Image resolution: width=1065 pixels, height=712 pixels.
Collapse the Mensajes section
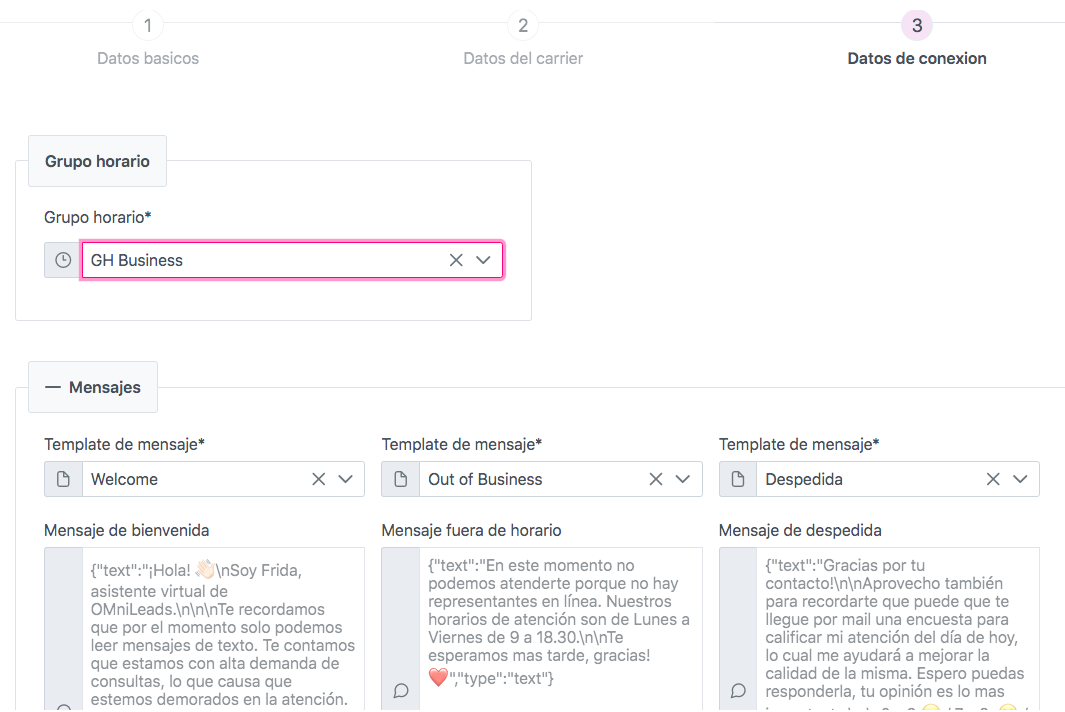pos(93,387)
